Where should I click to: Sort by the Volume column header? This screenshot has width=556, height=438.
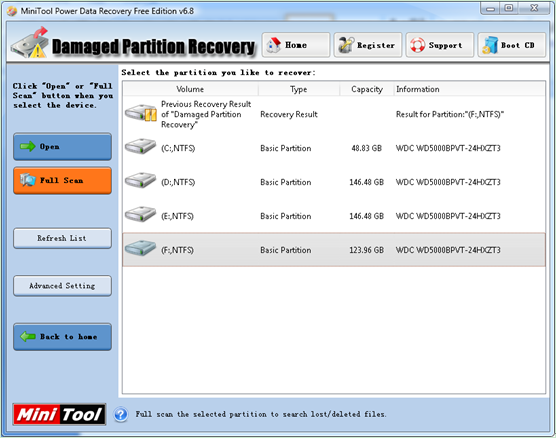pyautogui.click(x=190, y=89)
